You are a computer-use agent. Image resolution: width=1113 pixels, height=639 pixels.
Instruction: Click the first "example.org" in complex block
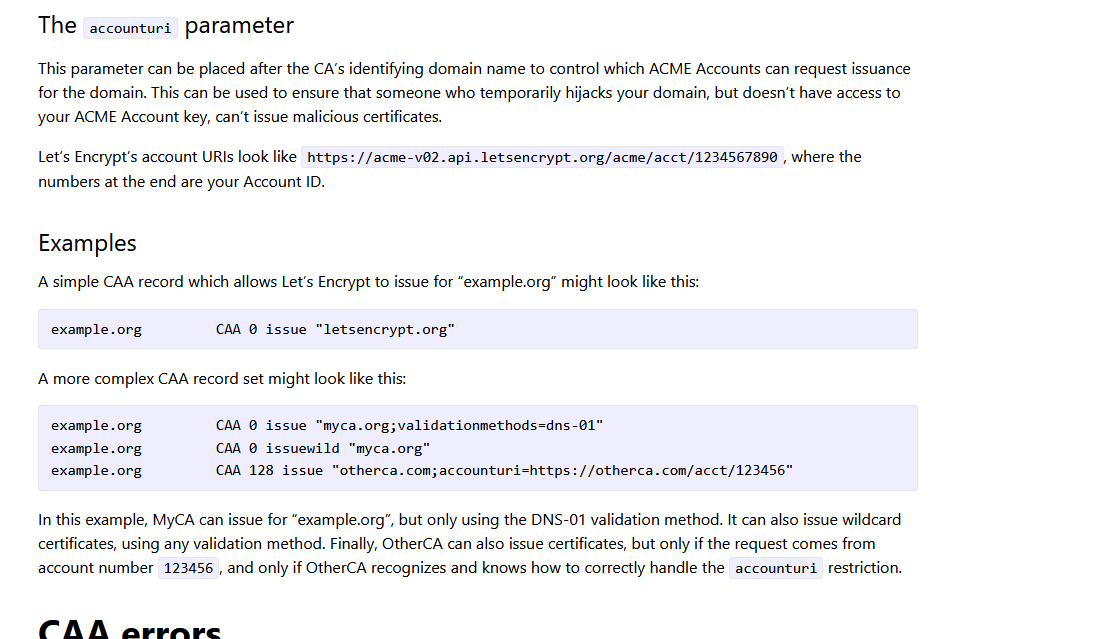97,425
